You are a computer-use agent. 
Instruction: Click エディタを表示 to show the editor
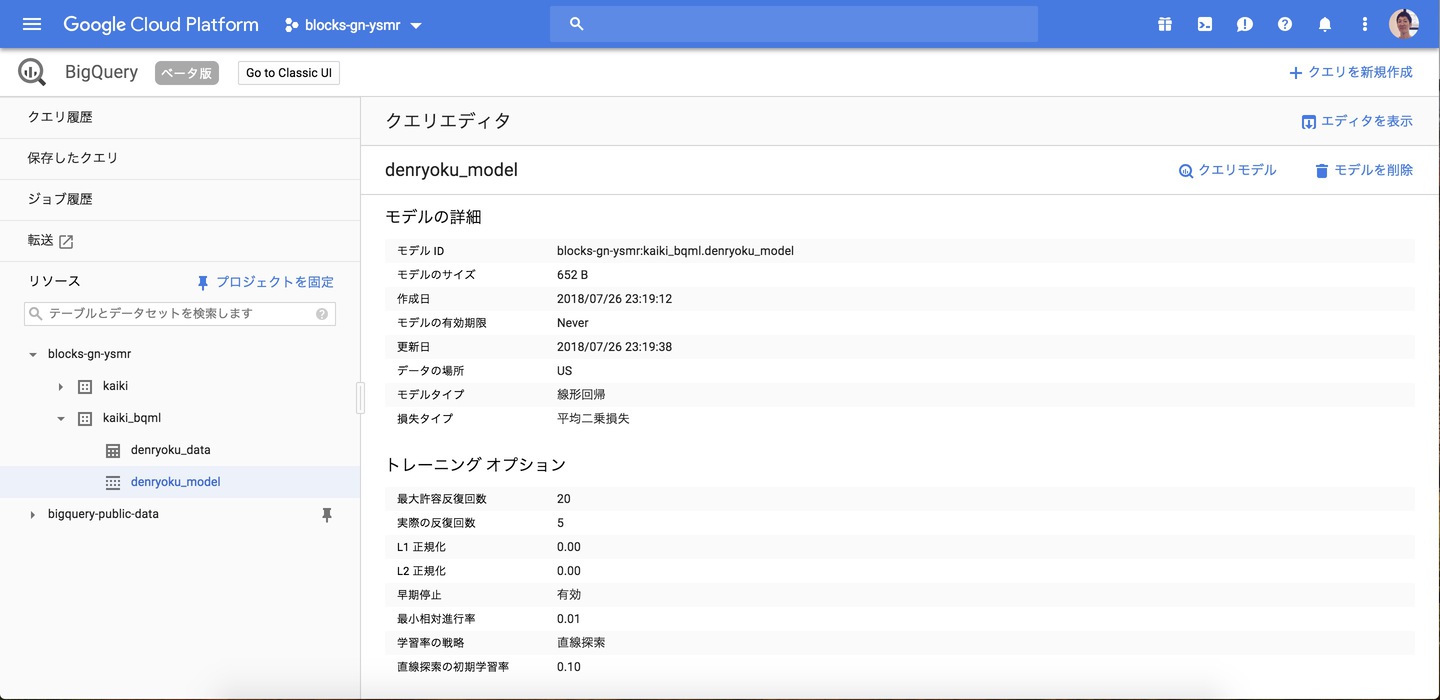tap(1357, 121)
